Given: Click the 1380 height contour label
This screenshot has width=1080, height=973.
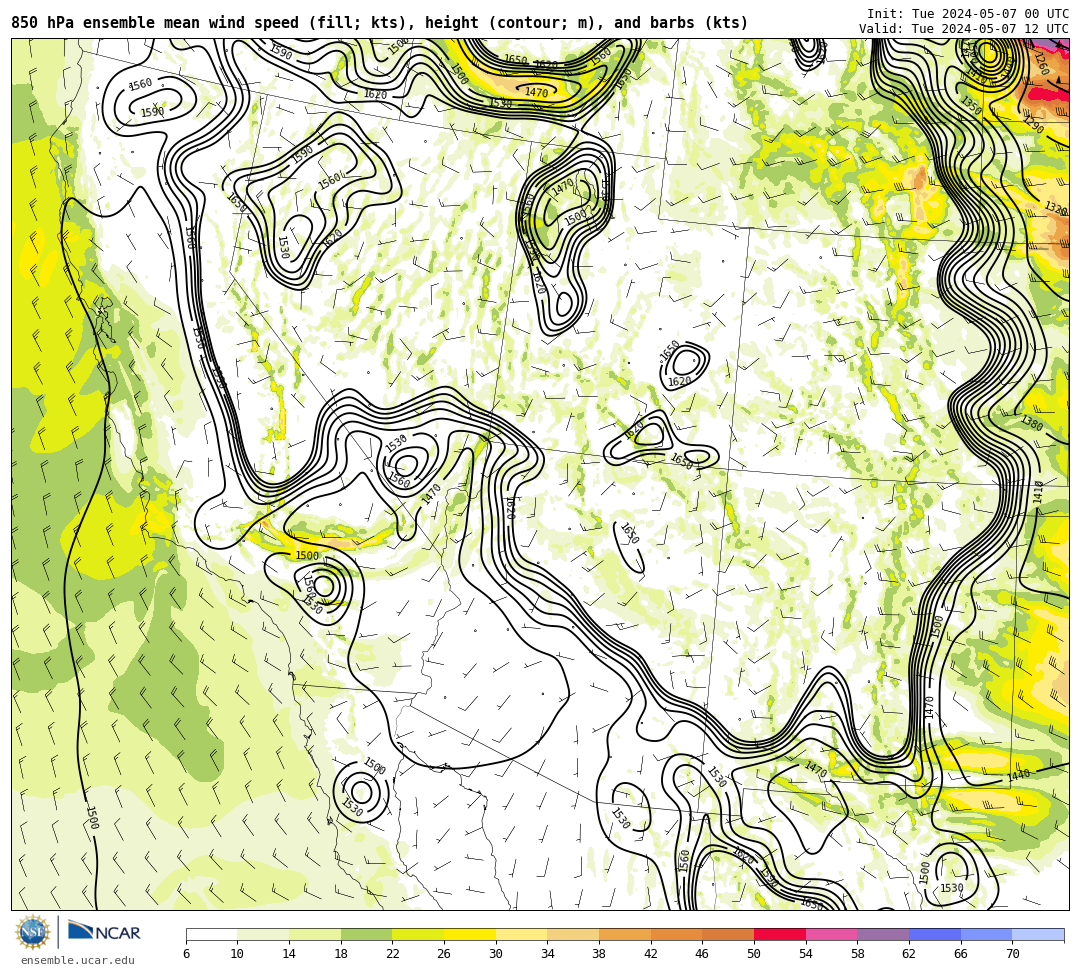Looking at the screenshot, I should point(1031,423).
